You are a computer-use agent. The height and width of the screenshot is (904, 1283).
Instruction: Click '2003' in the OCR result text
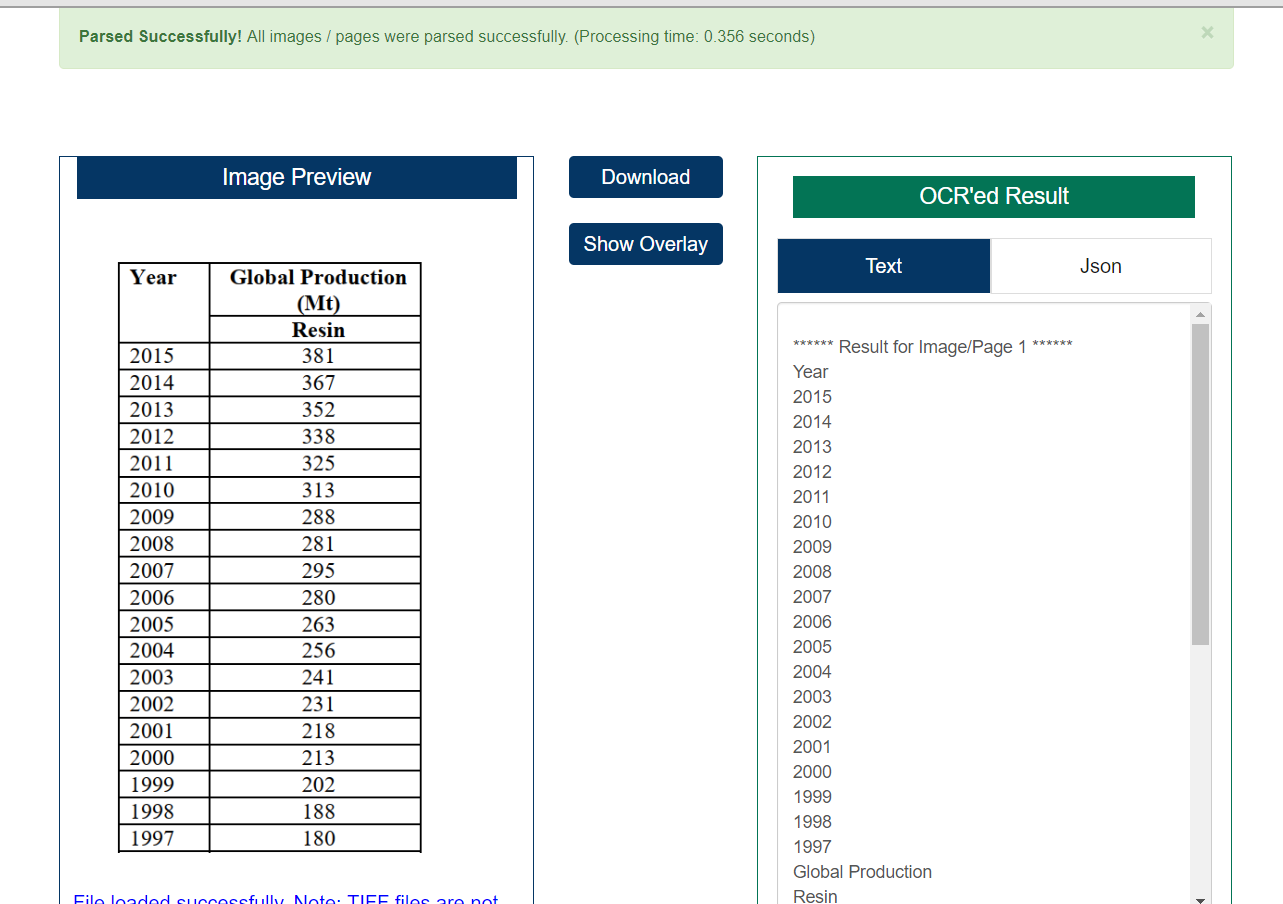pyautogui.click(x=812, y=697)
